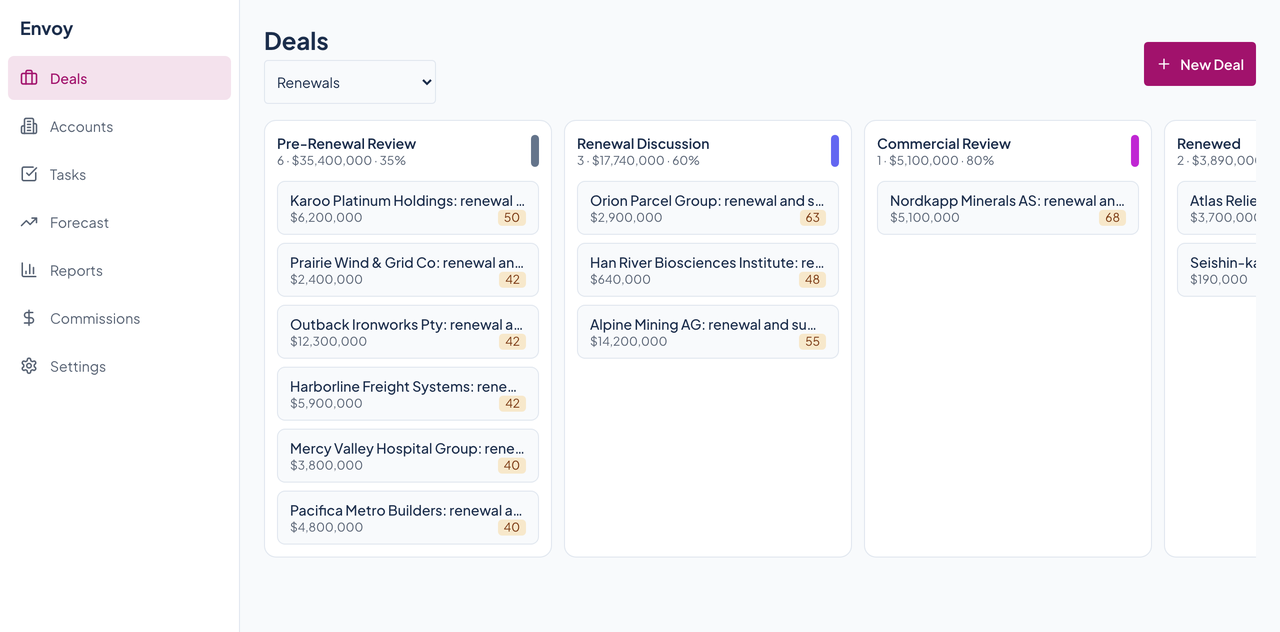This screenshot has width=1280, height=632.
Task: Open the Prairie Wind & Grid Co deal
Action: (x=408, y=270)
